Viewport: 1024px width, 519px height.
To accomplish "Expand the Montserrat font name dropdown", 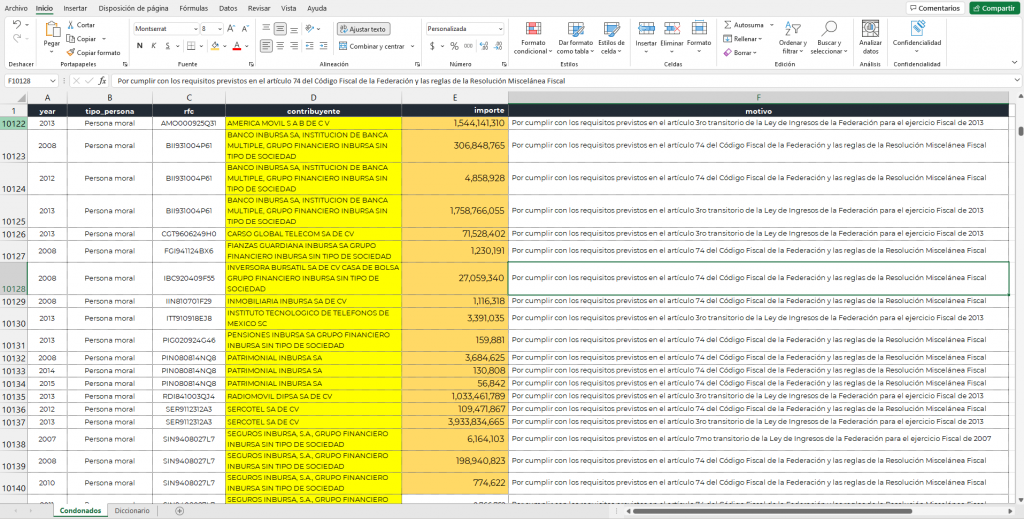I will point(195,29).
